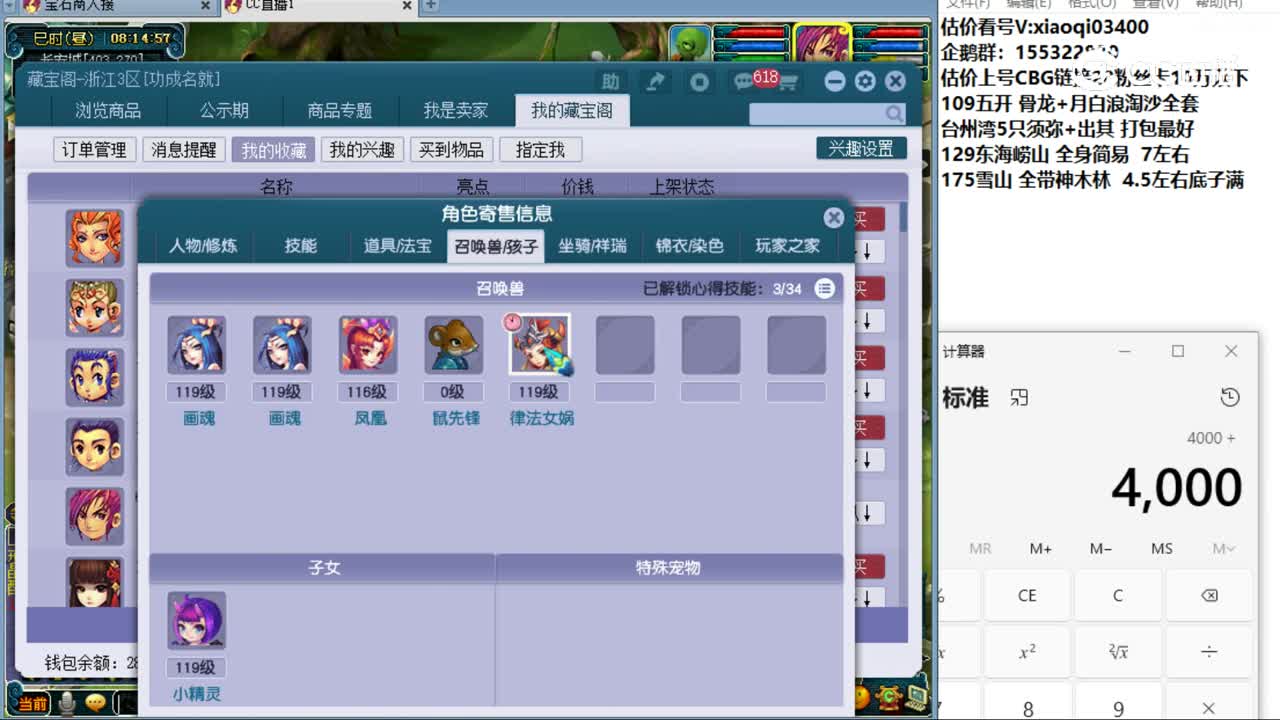Open the 兴趣设置 button
Screen dimensions: 1280x720
point(861,148)
